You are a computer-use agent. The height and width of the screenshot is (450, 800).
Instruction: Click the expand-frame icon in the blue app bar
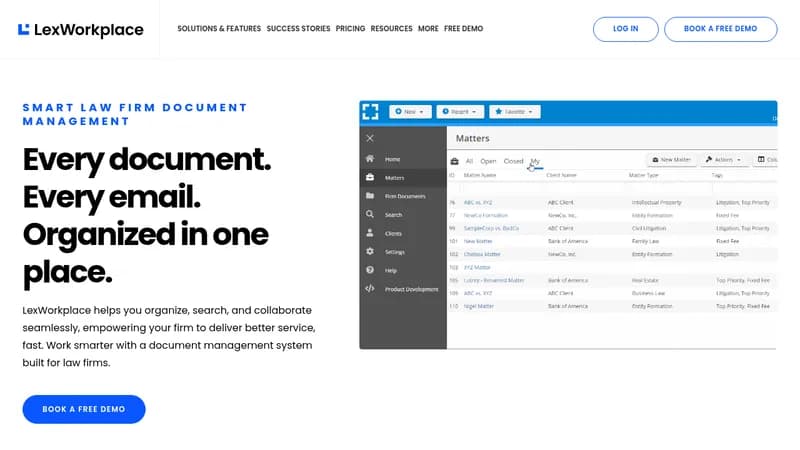point(370,111)
